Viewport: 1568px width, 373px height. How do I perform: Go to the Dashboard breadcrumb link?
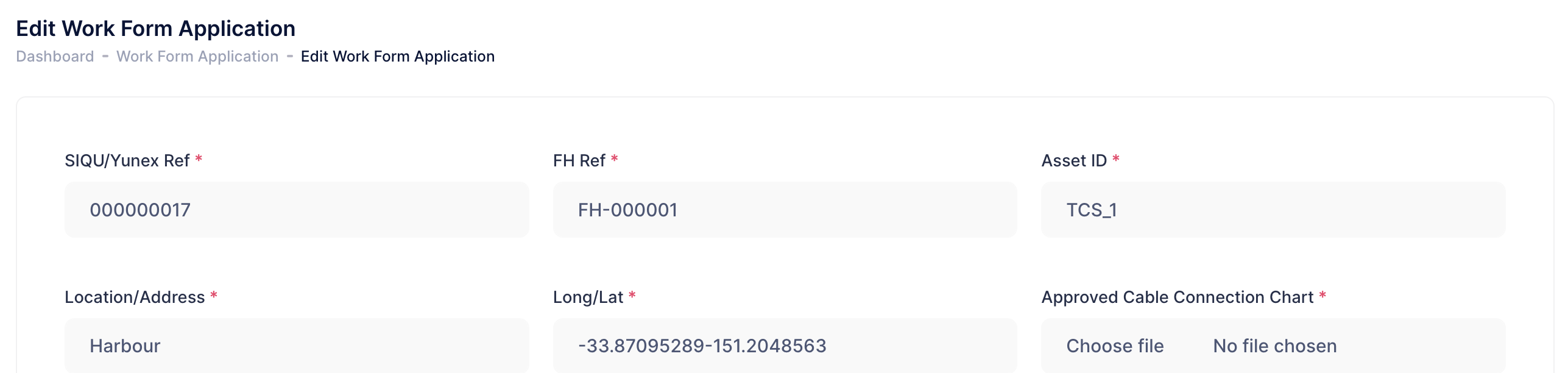point(55,57)
